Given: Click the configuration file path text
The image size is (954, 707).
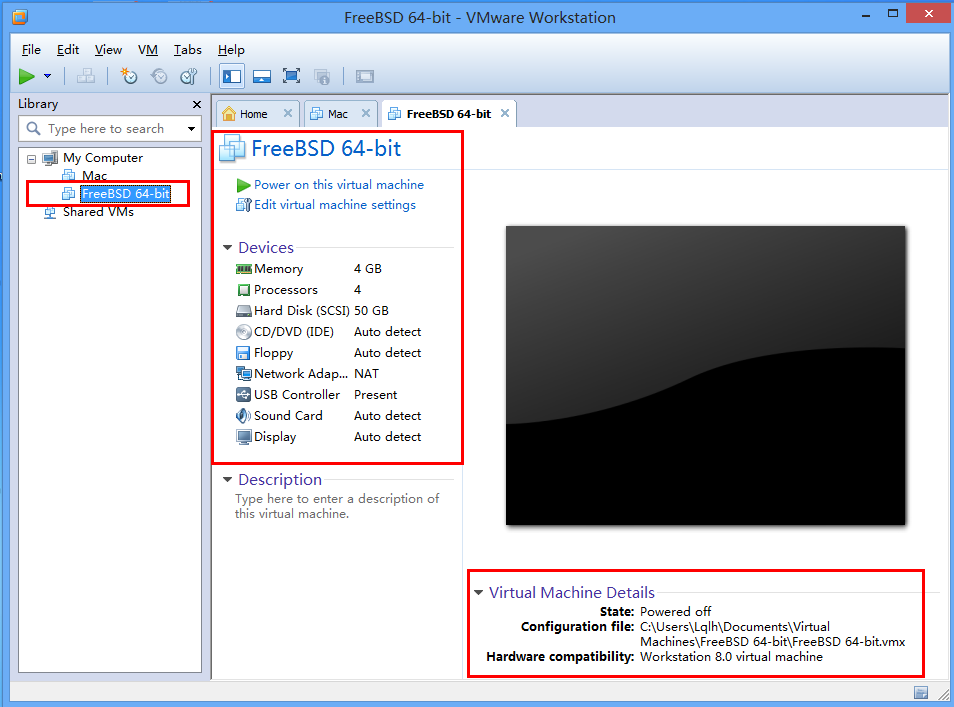Looking at the screenshot, I should click(x=772, y=635).
